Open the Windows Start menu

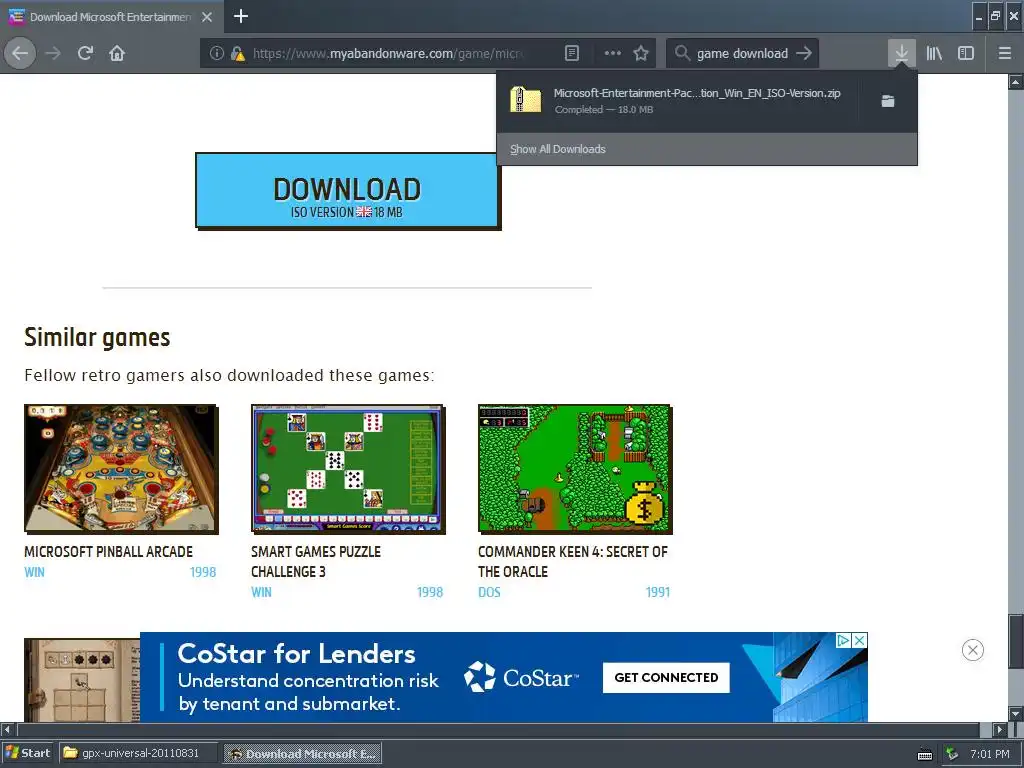pyautogui.click(x=27, y=753)
